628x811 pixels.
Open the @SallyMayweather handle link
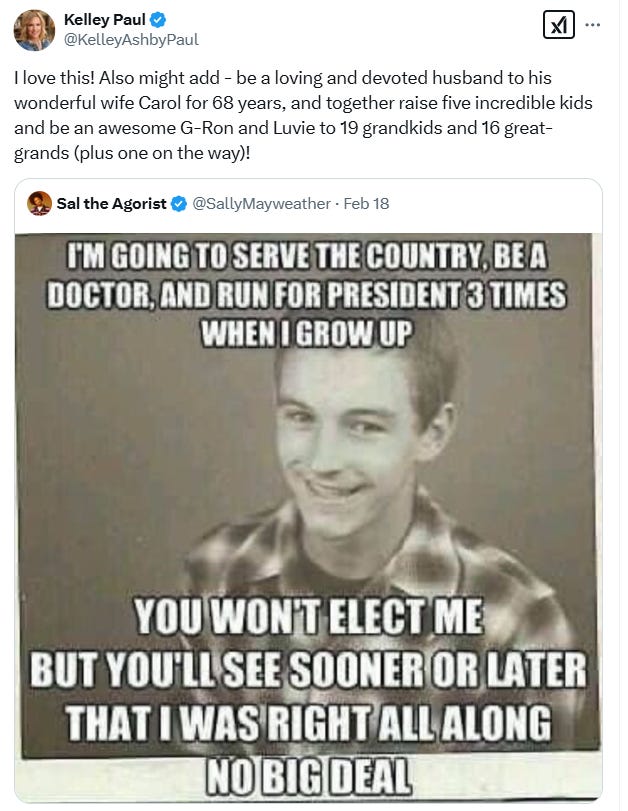tap(261, 204)
